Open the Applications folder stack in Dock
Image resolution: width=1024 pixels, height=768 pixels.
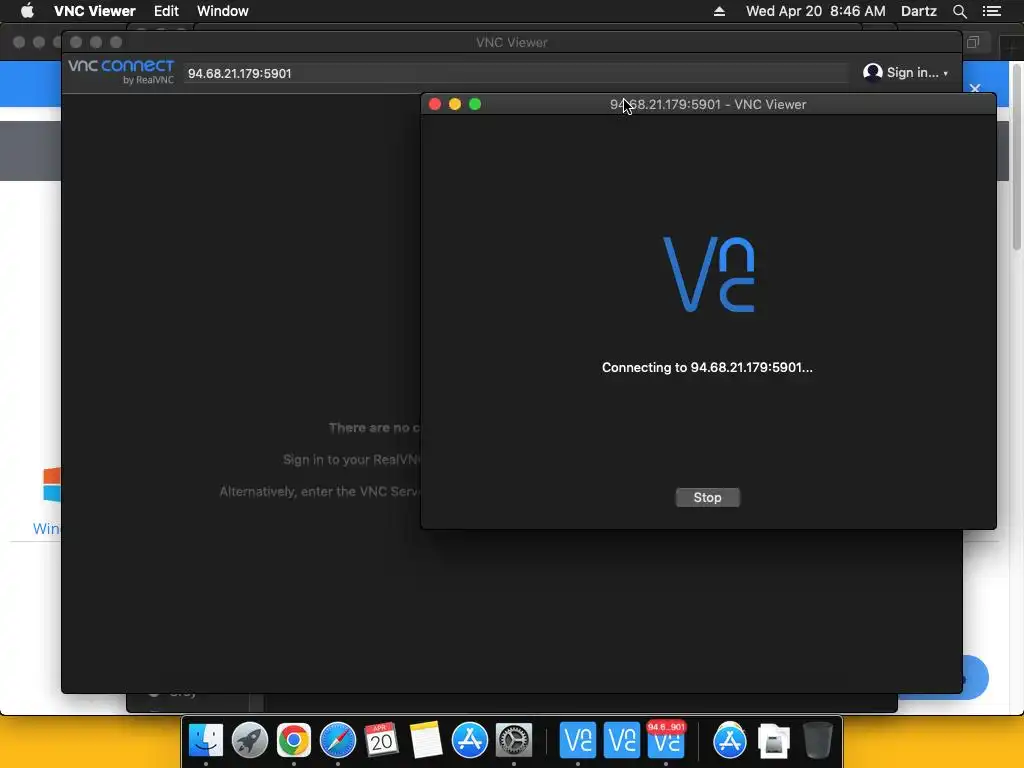729,740
